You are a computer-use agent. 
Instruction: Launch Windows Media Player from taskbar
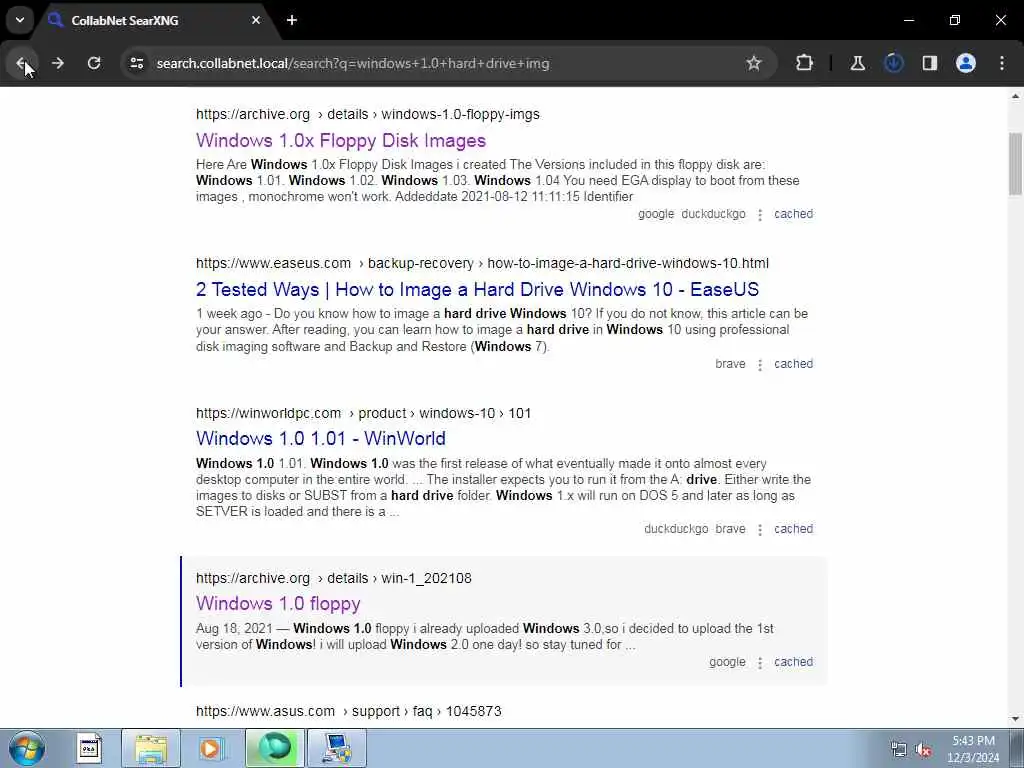tap(212, 748)
